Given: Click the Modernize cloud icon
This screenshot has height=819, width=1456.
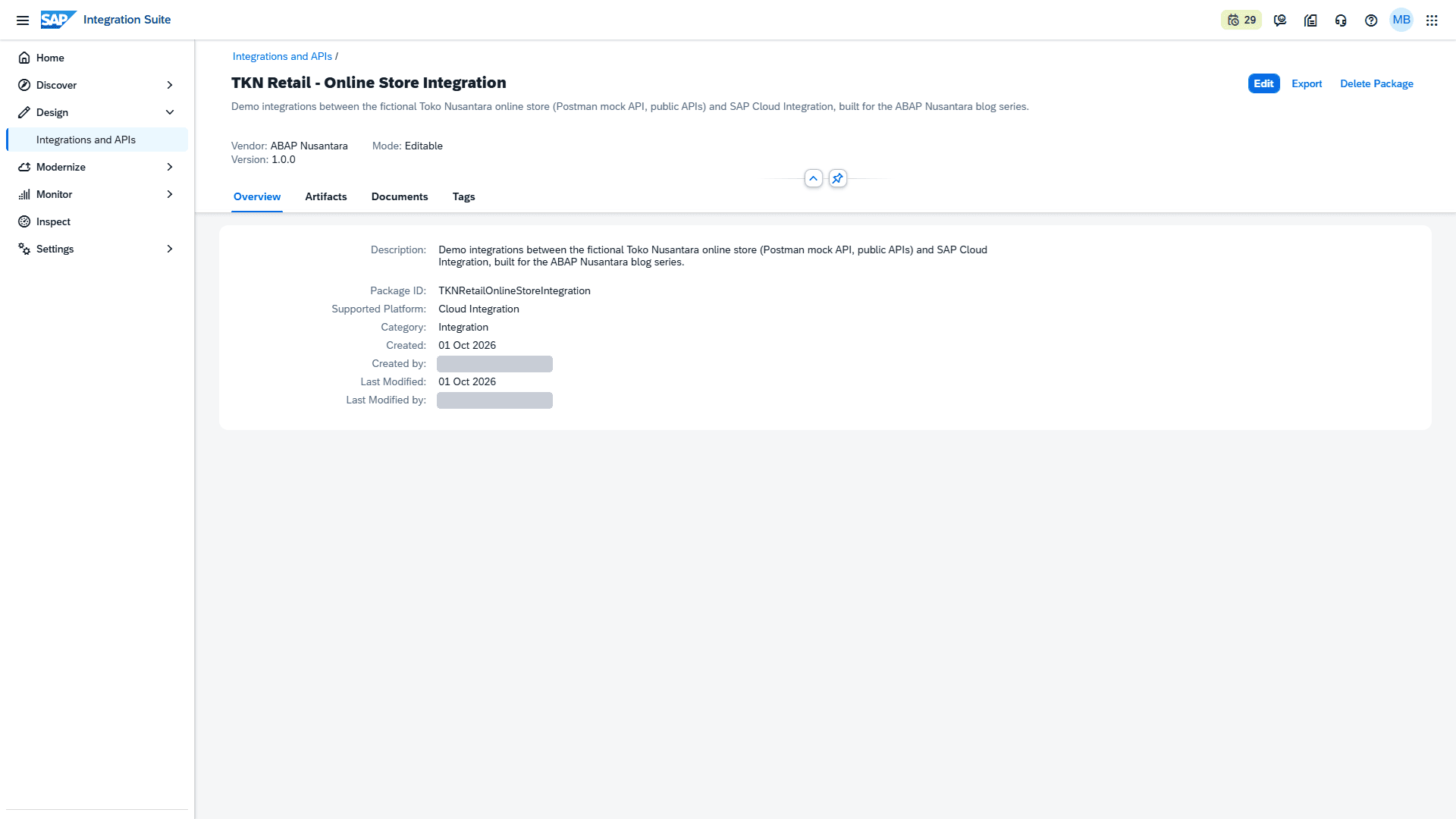Looking at the screenshot, I should (x=24, y=167).
